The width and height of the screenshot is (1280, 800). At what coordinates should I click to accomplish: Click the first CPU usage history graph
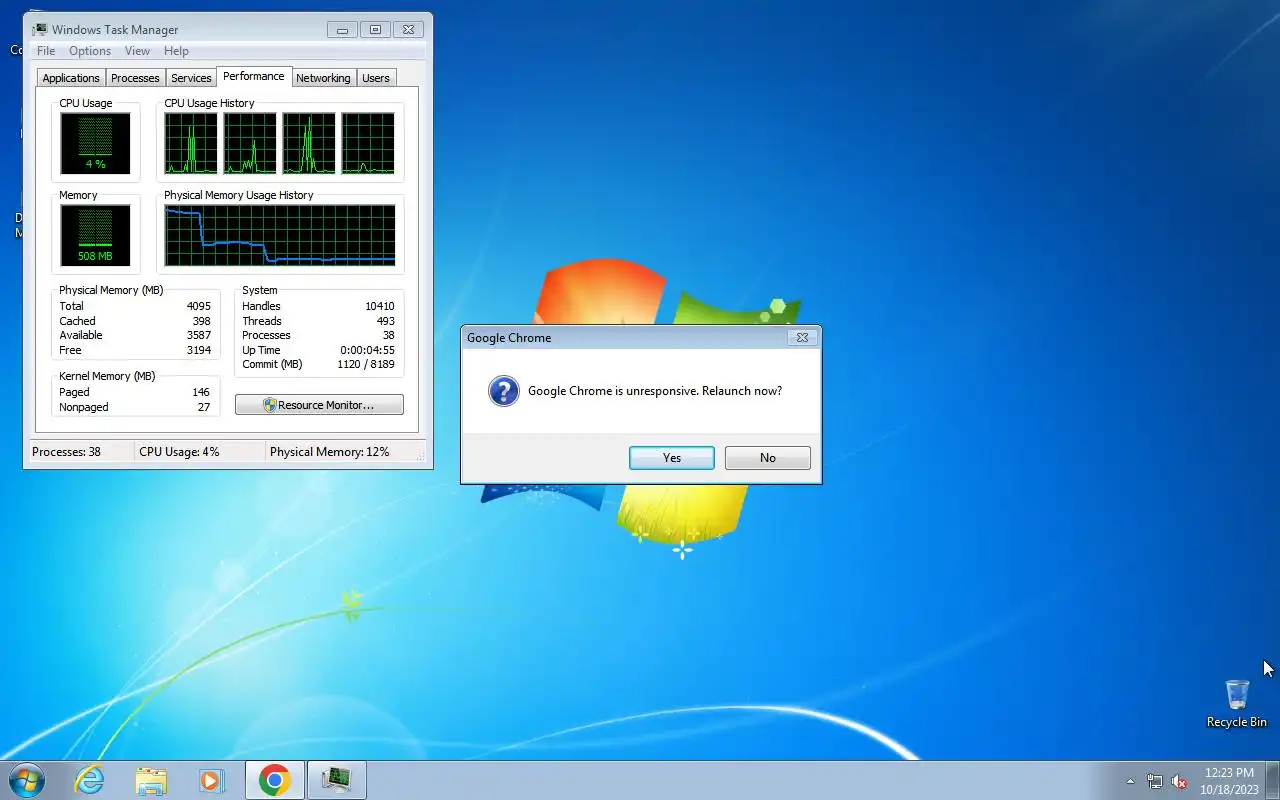191,143
